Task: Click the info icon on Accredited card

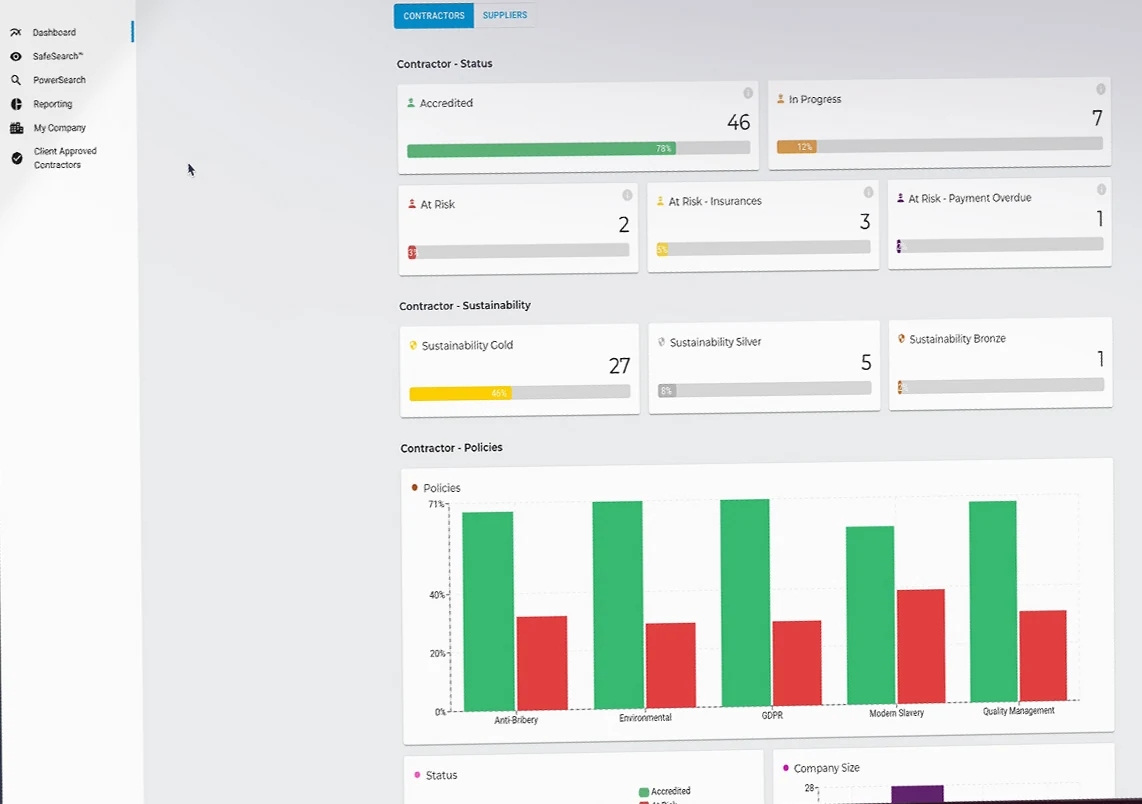Action: click(748, 92)
